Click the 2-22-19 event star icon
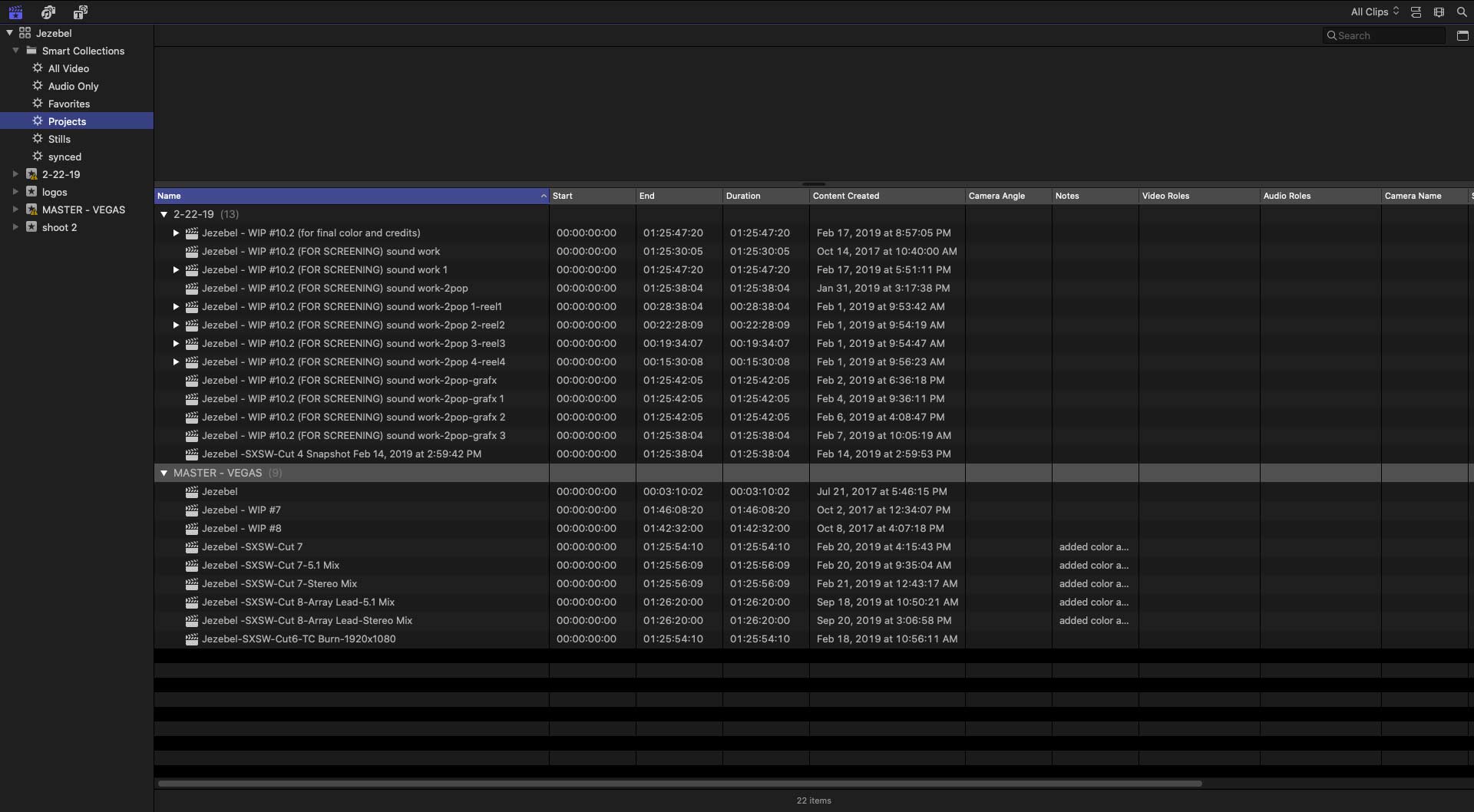 tap(31, 174)
